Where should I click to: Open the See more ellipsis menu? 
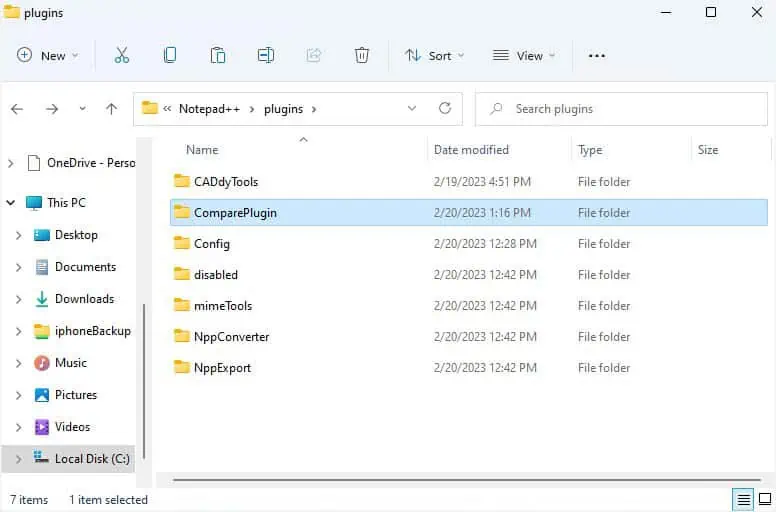click(x=597, y=55)
